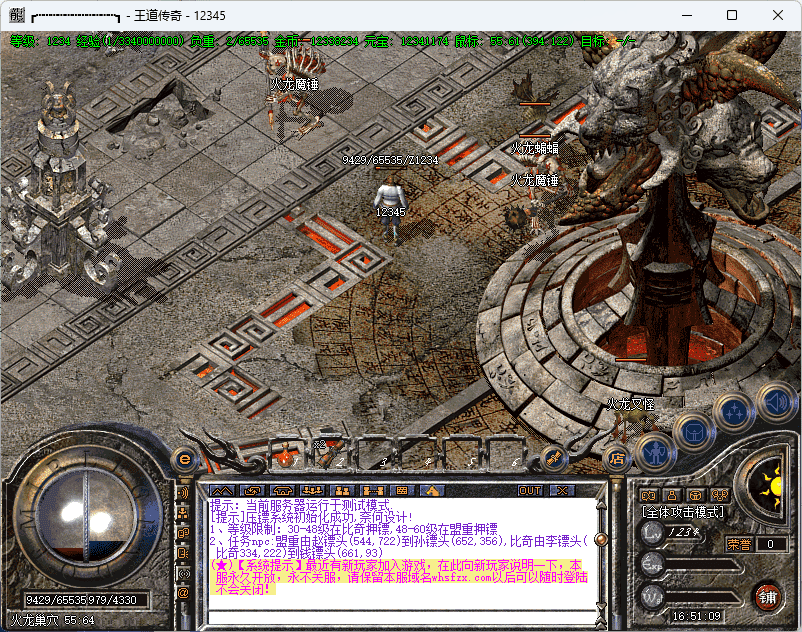The width and height of the screenshot is (802, 632).
Task: Click the single-person icon above attack mode
Action: tap(672, 495)
